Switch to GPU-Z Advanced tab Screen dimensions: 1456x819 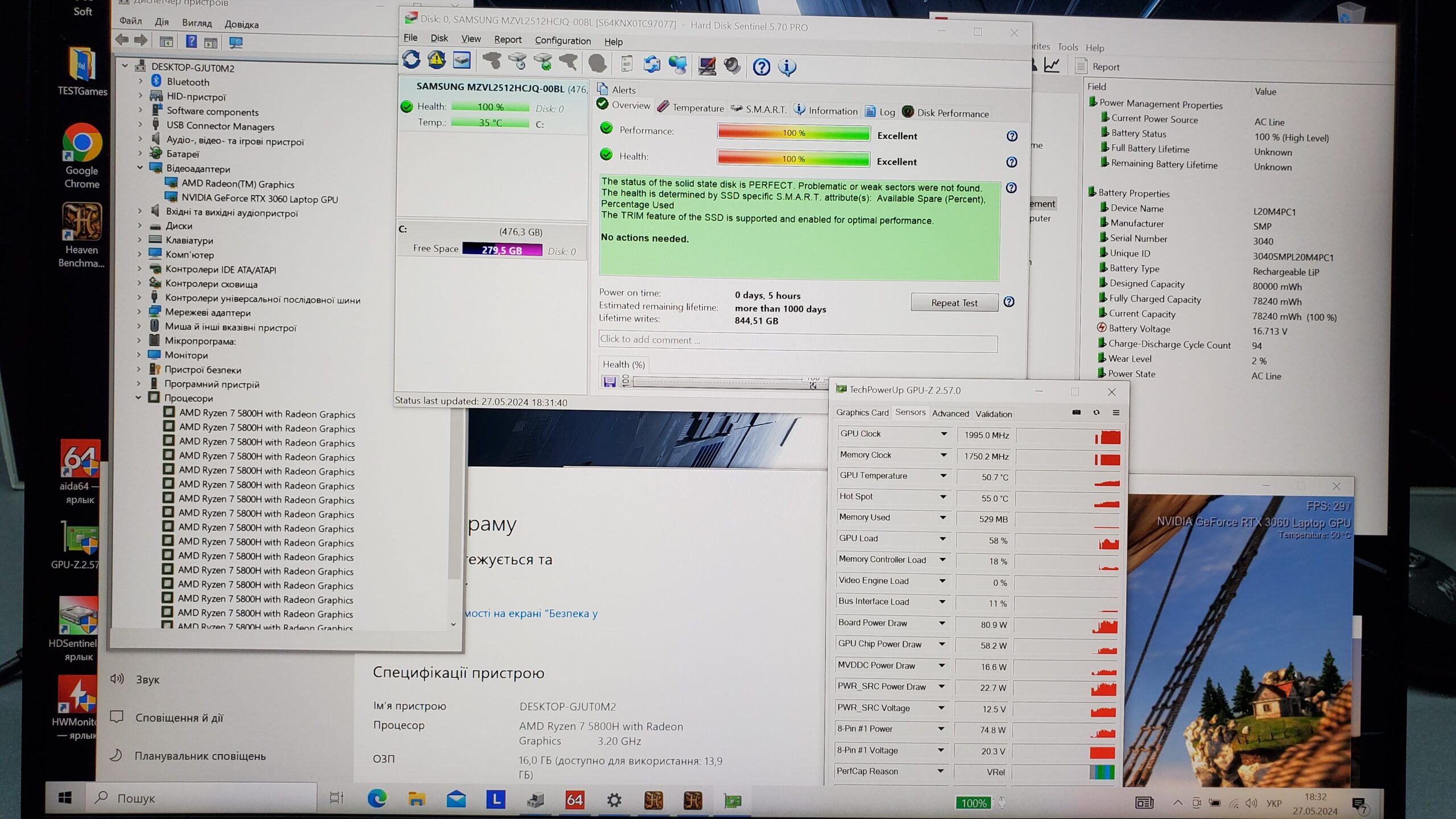coord(950,414)
